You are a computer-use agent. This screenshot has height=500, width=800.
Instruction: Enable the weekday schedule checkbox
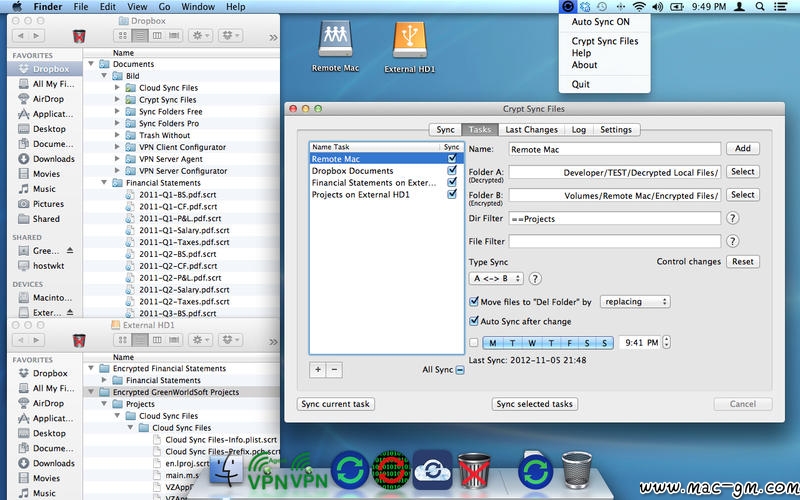tap(474, 342)
